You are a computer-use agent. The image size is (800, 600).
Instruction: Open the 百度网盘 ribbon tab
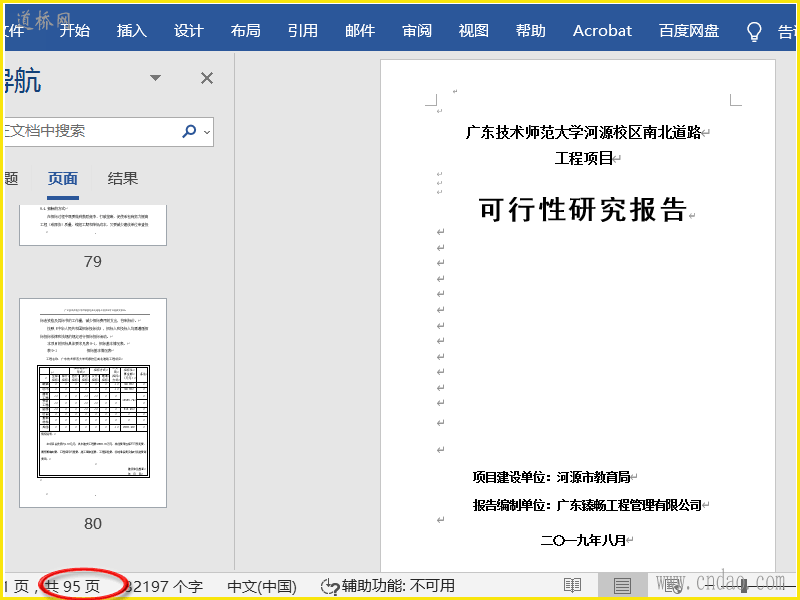tap(689, 31)
